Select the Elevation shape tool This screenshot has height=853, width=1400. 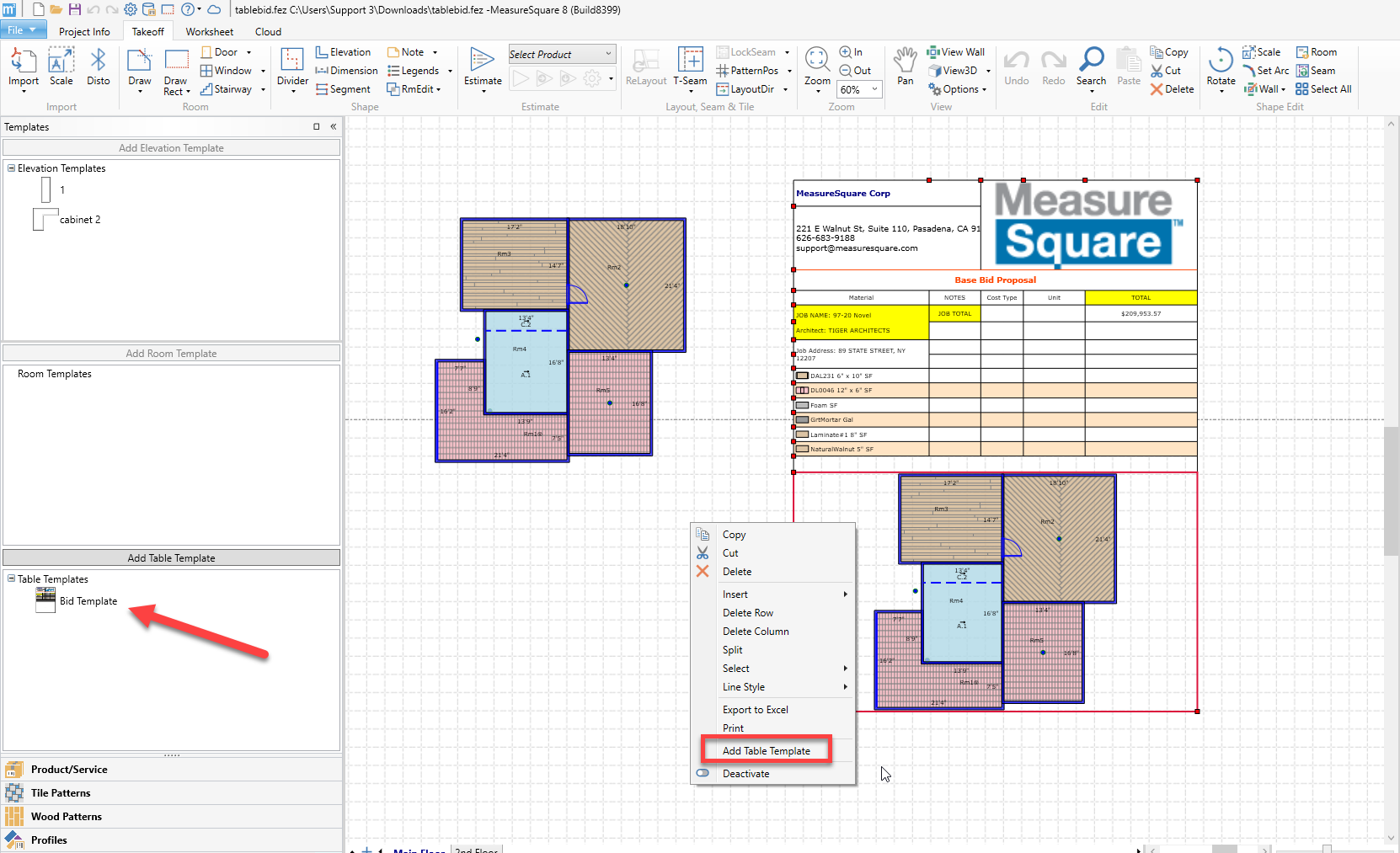[343, 52]
